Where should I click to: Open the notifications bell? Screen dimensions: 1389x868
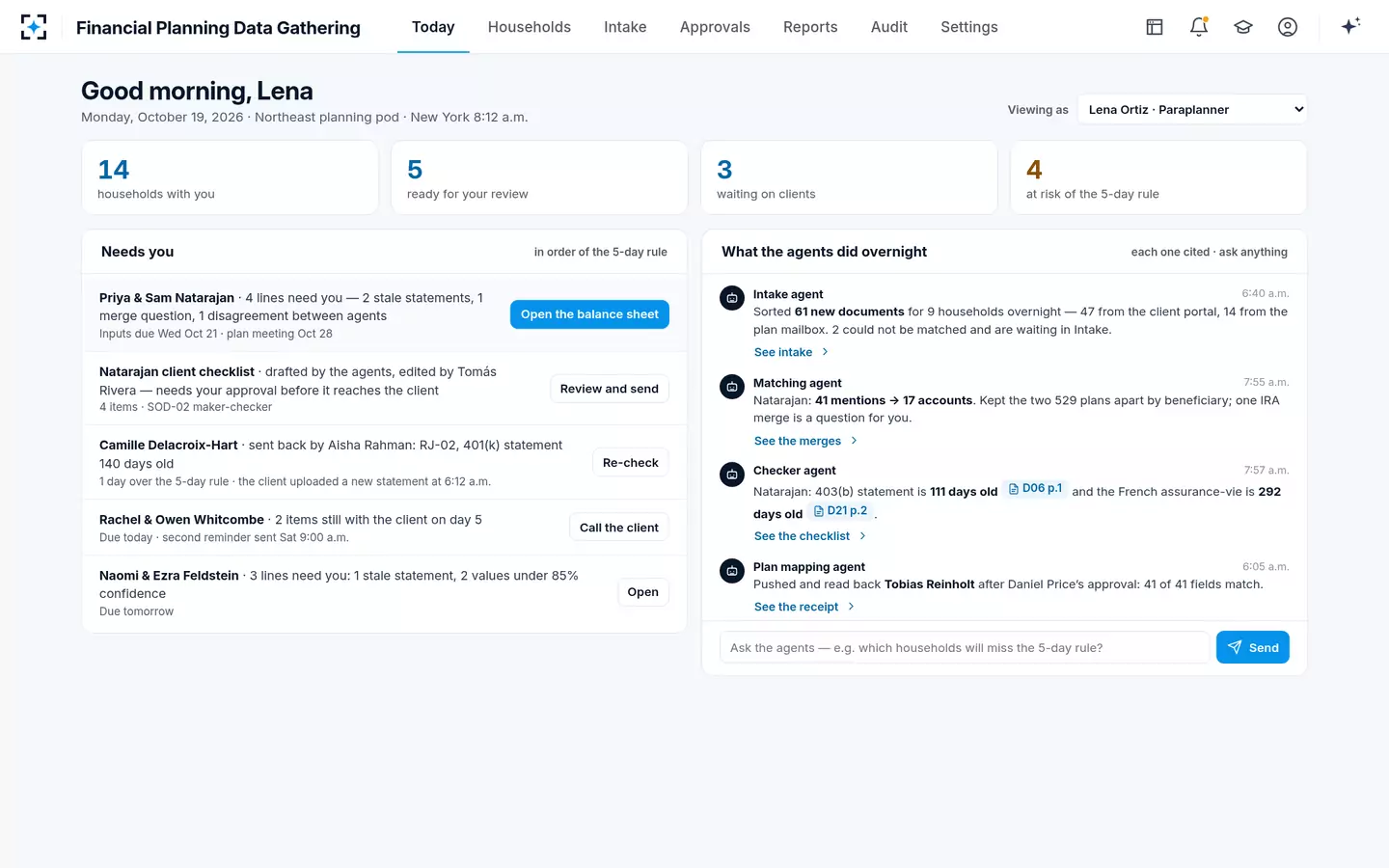[1199, 27]
